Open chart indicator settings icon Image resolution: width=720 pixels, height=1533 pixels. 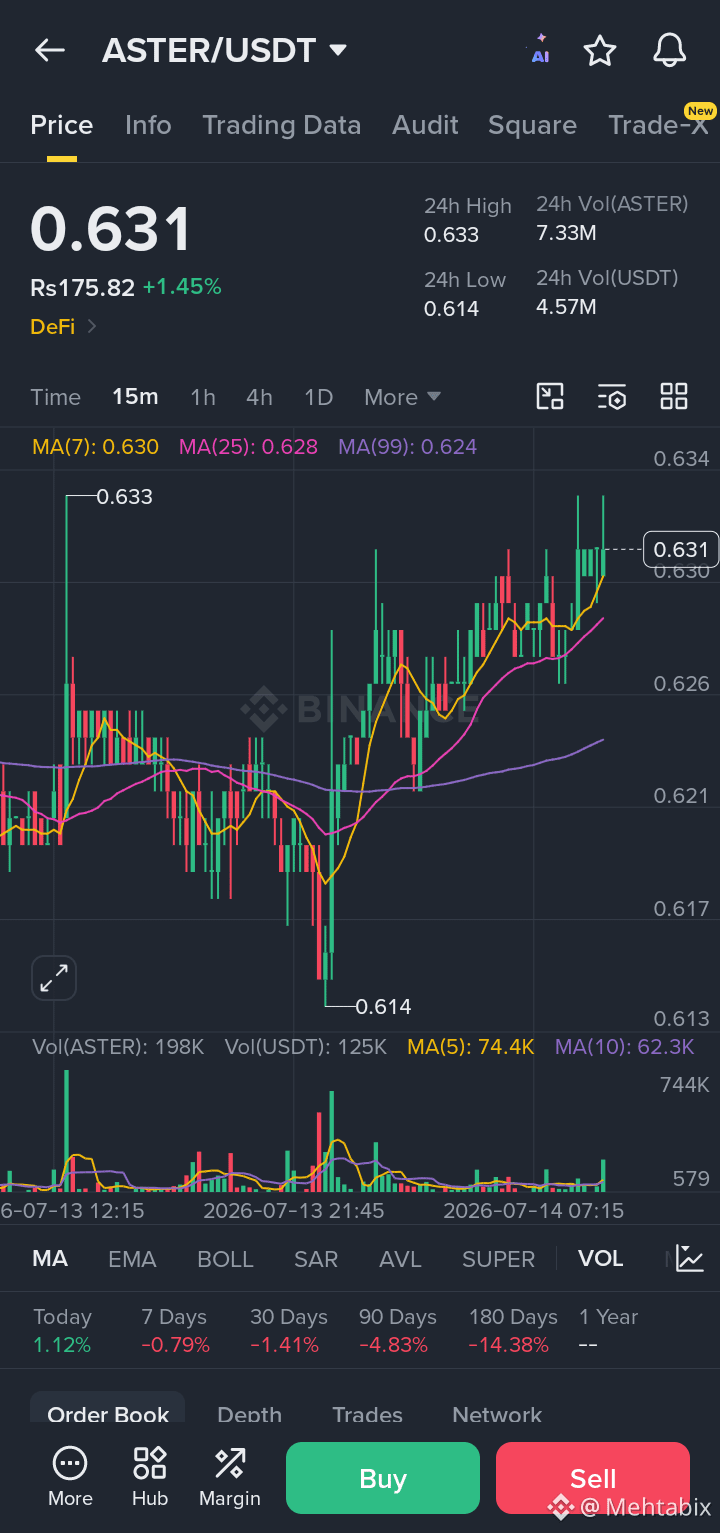point(612,397)
